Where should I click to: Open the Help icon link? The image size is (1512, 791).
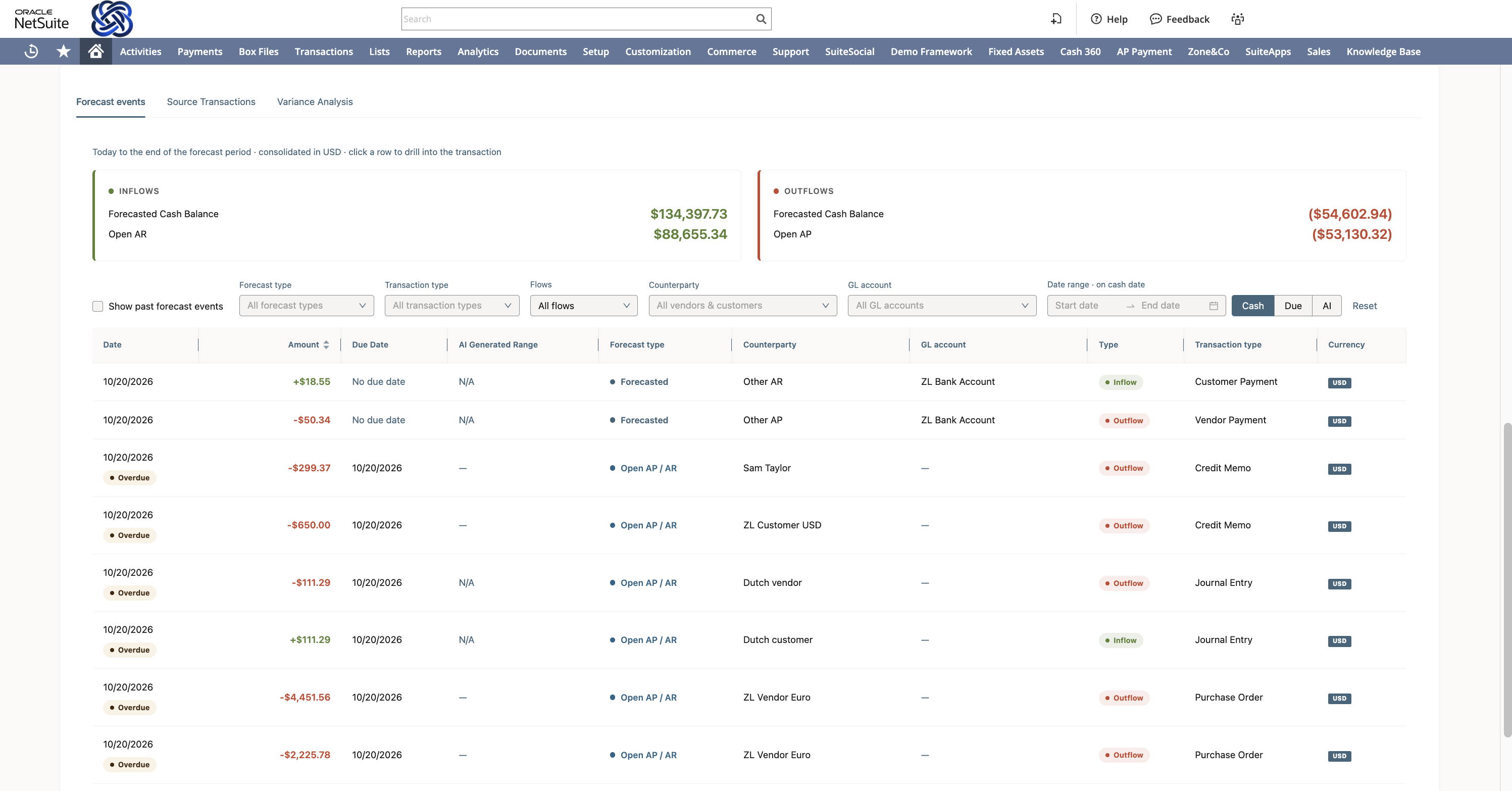click(1109, 19)
